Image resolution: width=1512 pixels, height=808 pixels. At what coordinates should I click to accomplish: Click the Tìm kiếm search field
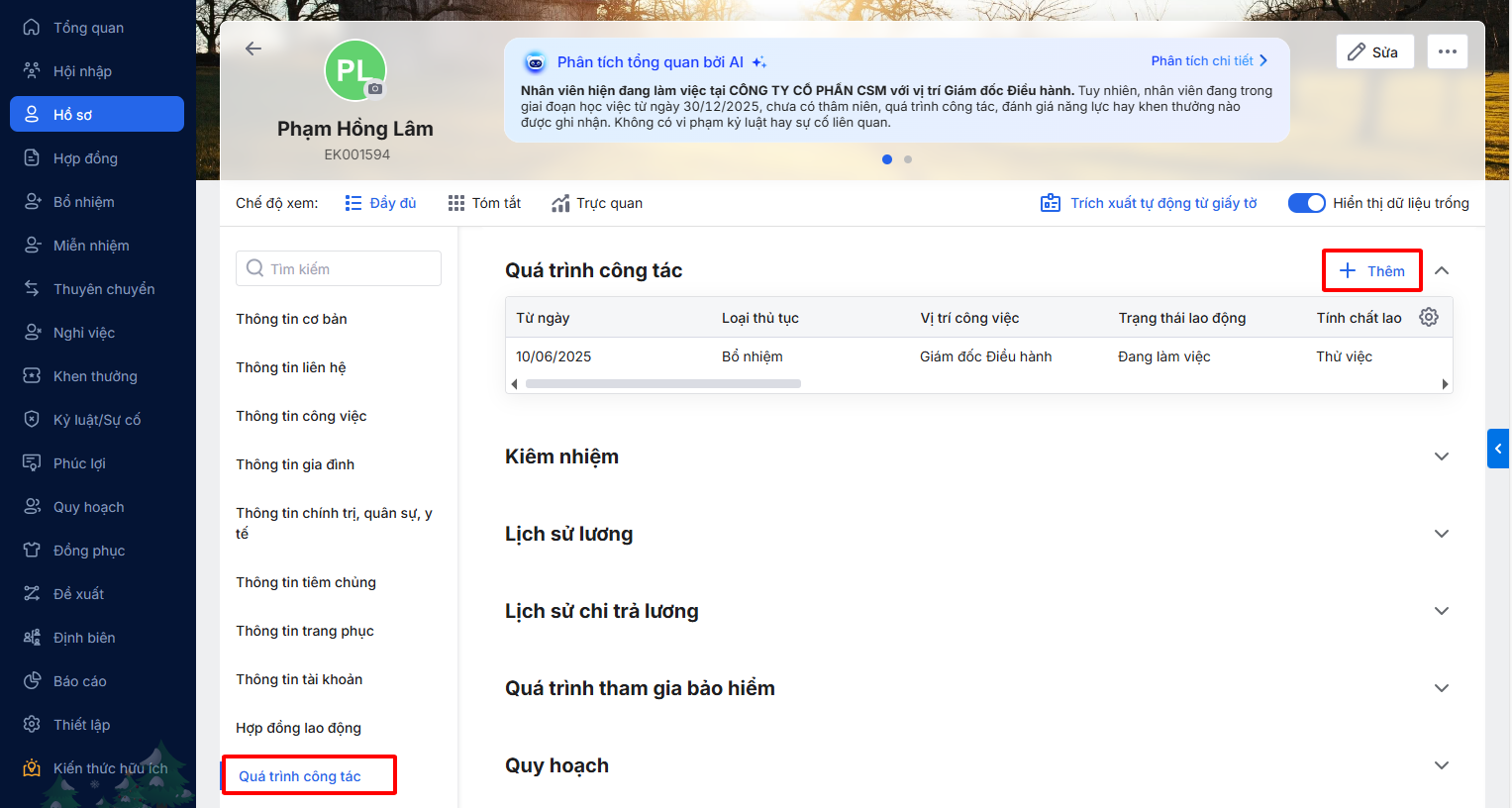click(x=339, y=268)
